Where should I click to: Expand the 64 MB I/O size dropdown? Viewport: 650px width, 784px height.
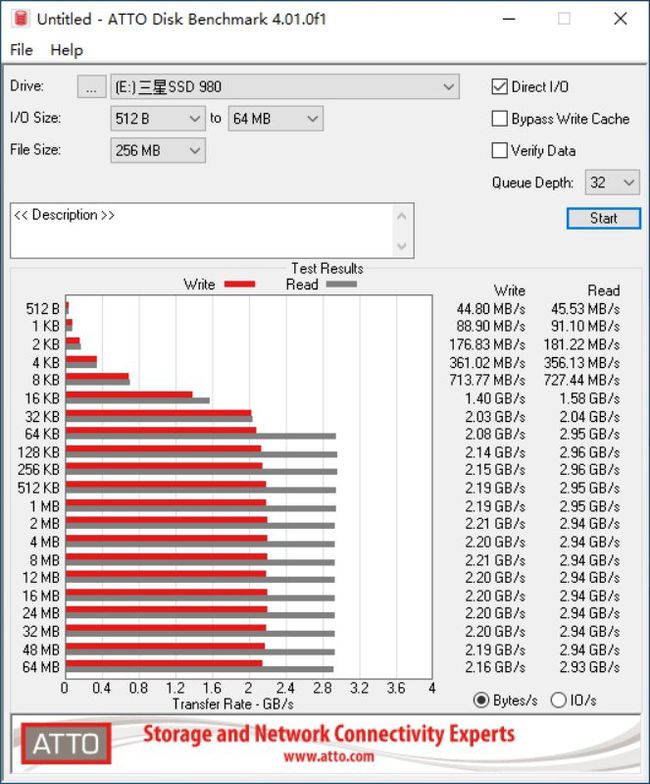click(276, 118)
